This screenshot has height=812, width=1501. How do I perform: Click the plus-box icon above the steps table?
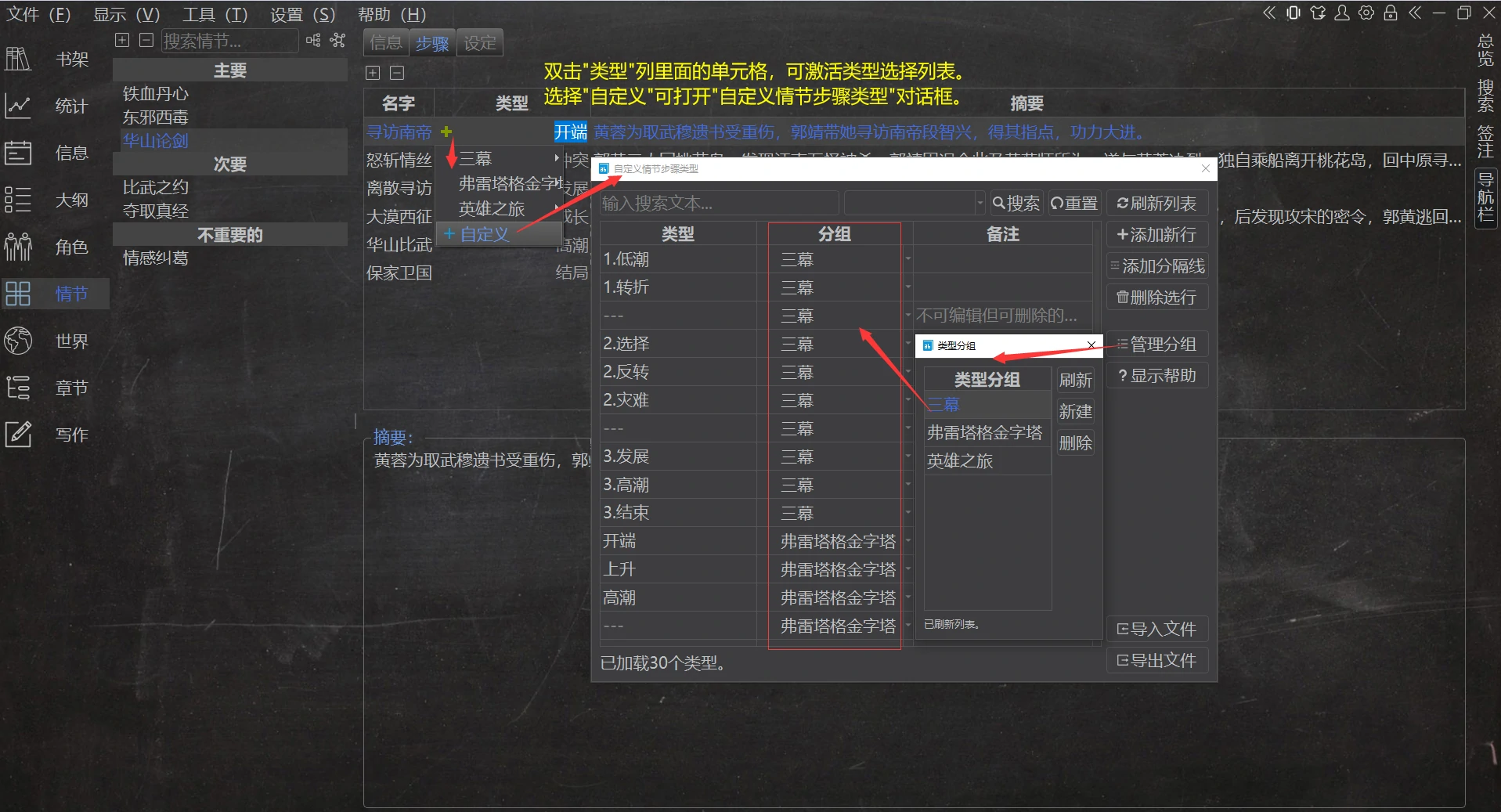point(373,73)
